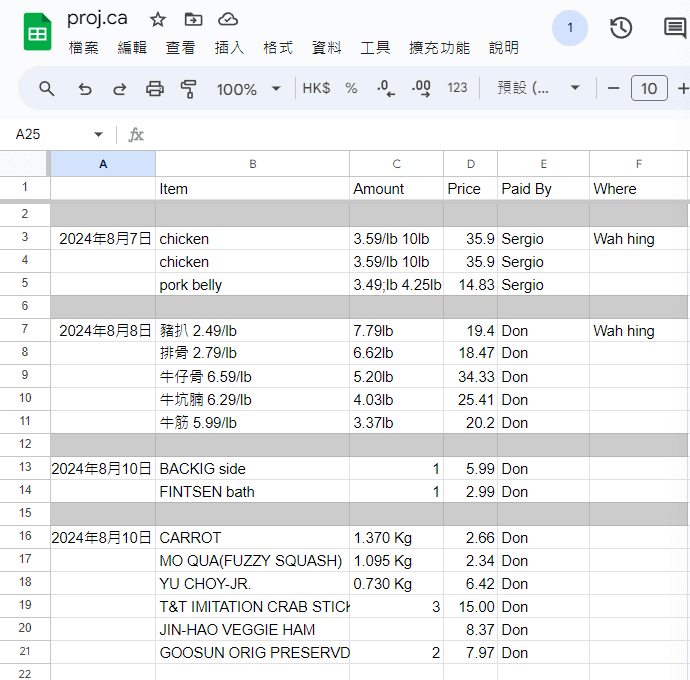The height and width of the screenshot is (680, 690).
Task: Expand the name box A25 dropdown arrow
Action: pos(98,135)
